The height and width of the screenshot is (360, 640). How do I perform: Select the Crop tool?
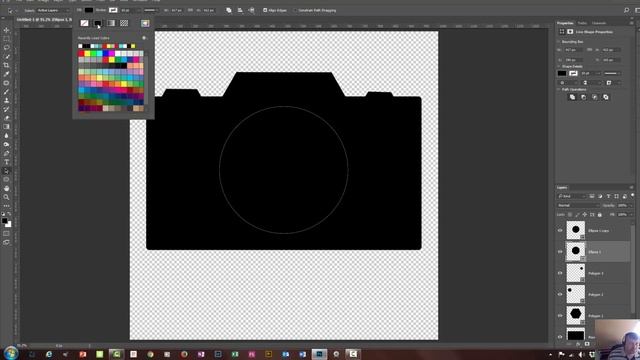(x=7, y=65)
